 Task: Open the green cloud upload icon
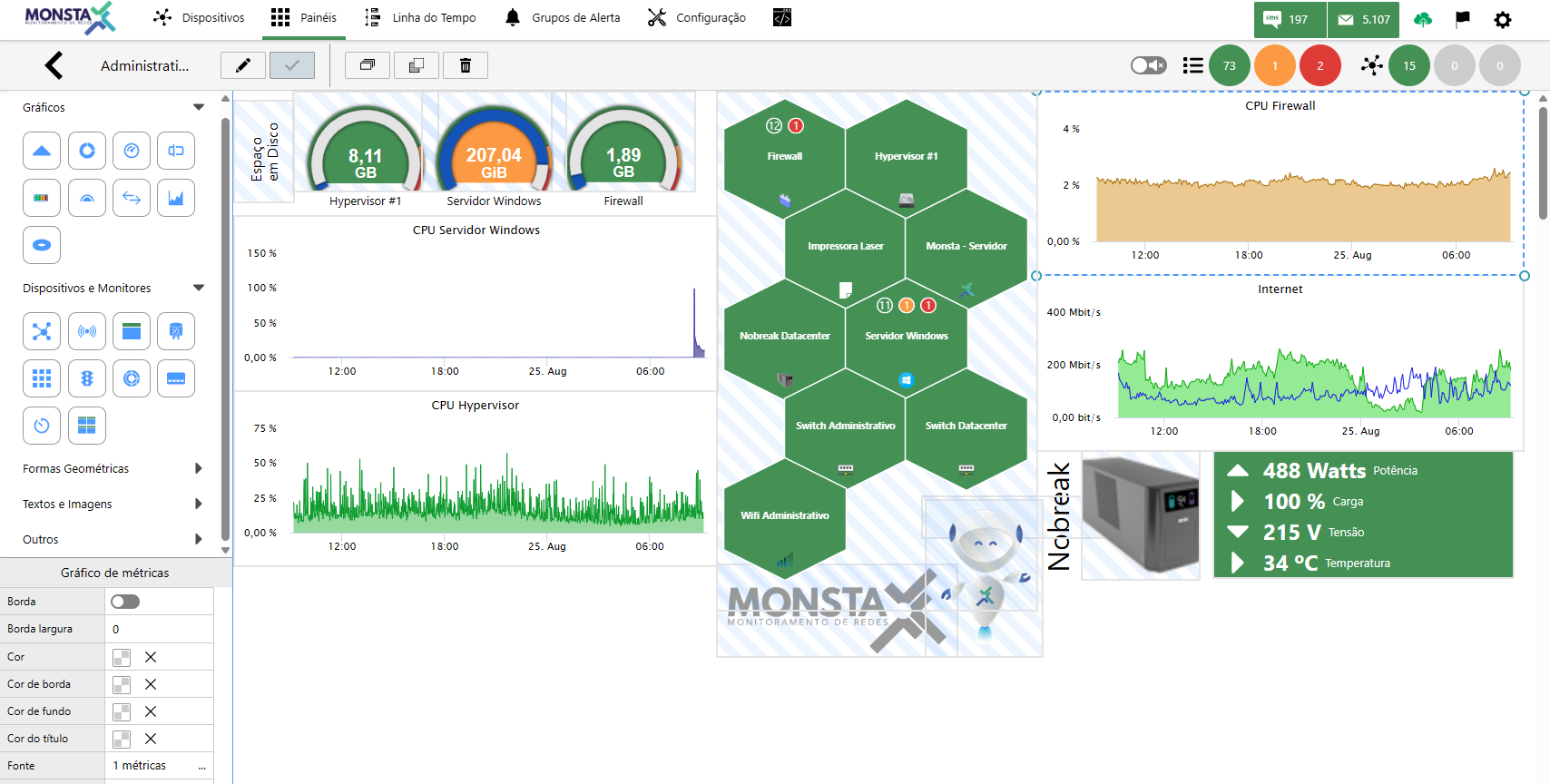(x=1423, y=19)
